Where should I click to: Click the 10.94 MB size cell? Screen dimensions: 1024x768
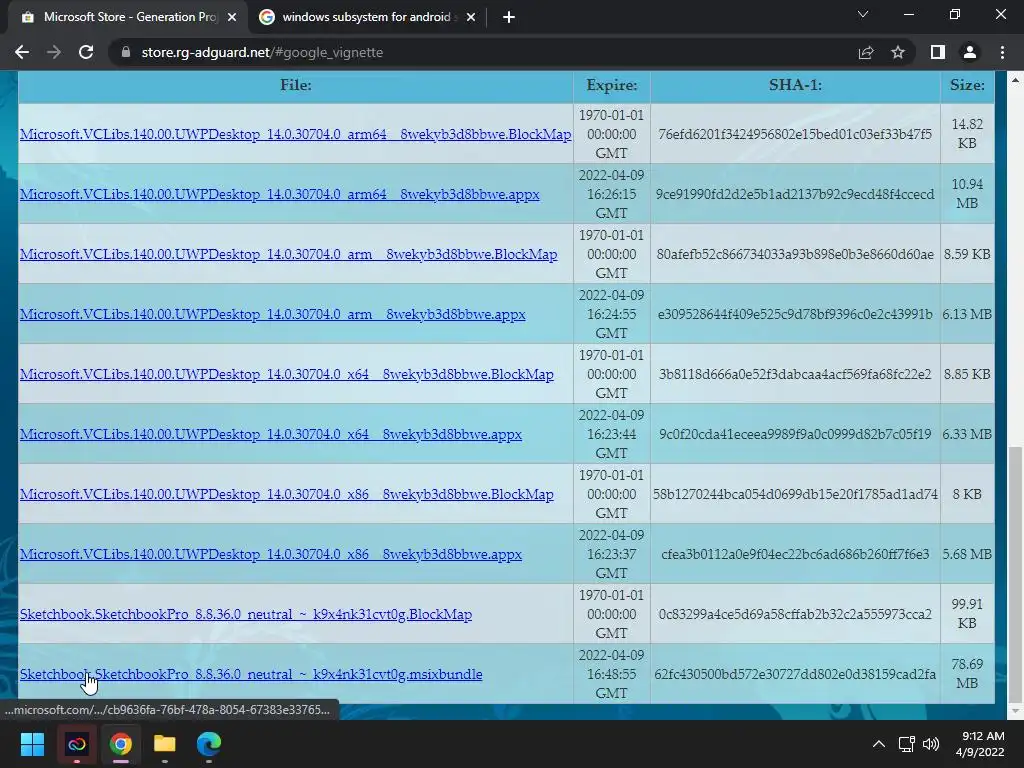pyautogui.click(x=967, y=194)
